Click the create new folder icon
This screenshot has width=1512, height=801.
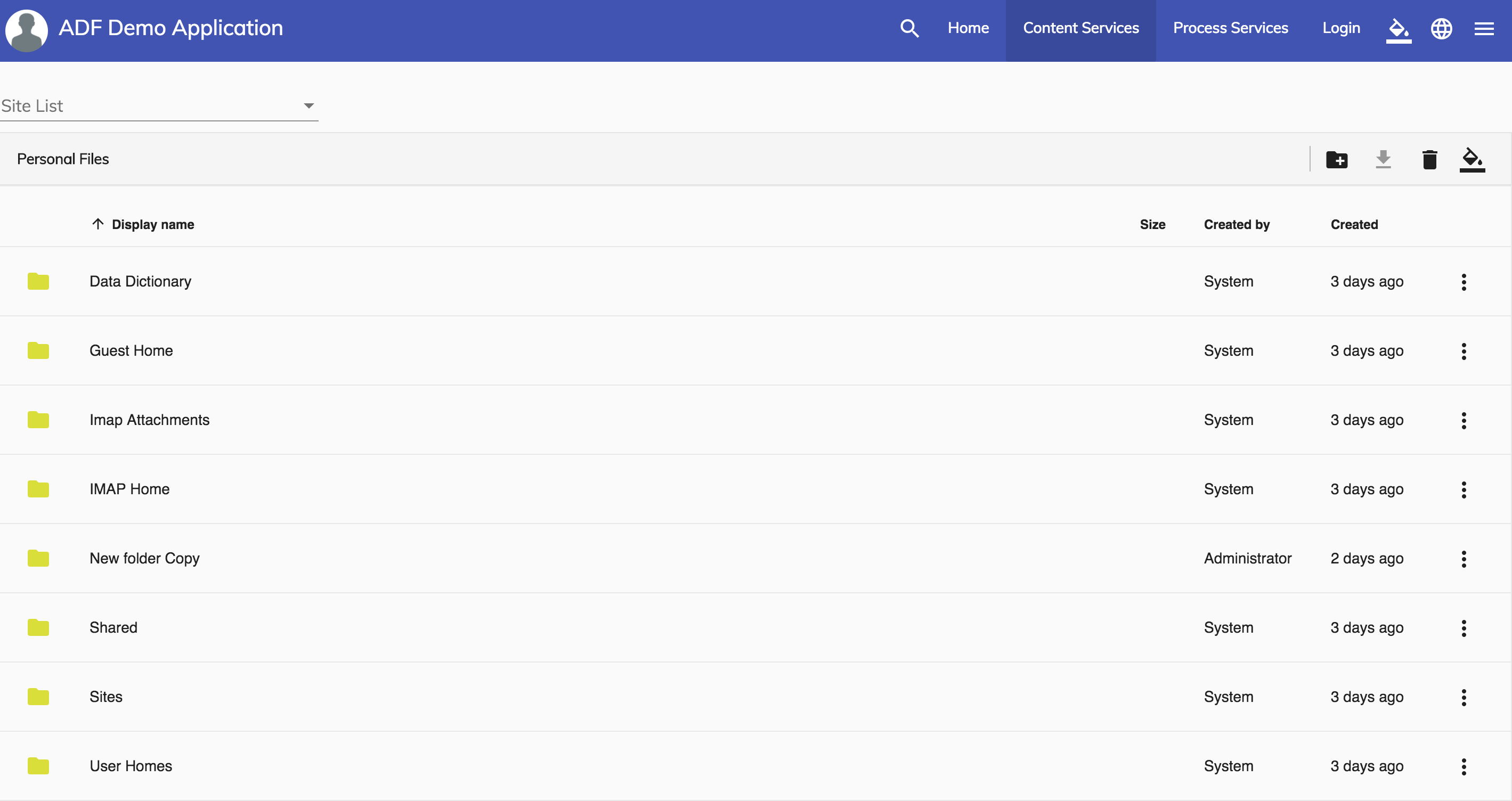tap(1338, 159)
